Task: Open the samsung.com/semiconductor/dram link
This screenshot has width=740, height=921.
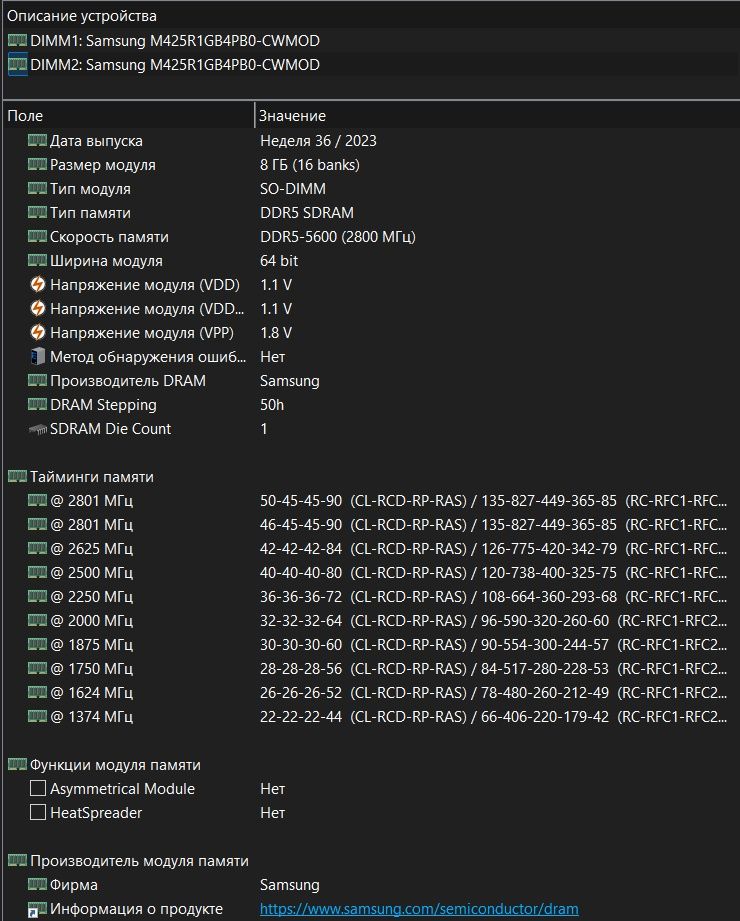Action: tap(419, 909)
